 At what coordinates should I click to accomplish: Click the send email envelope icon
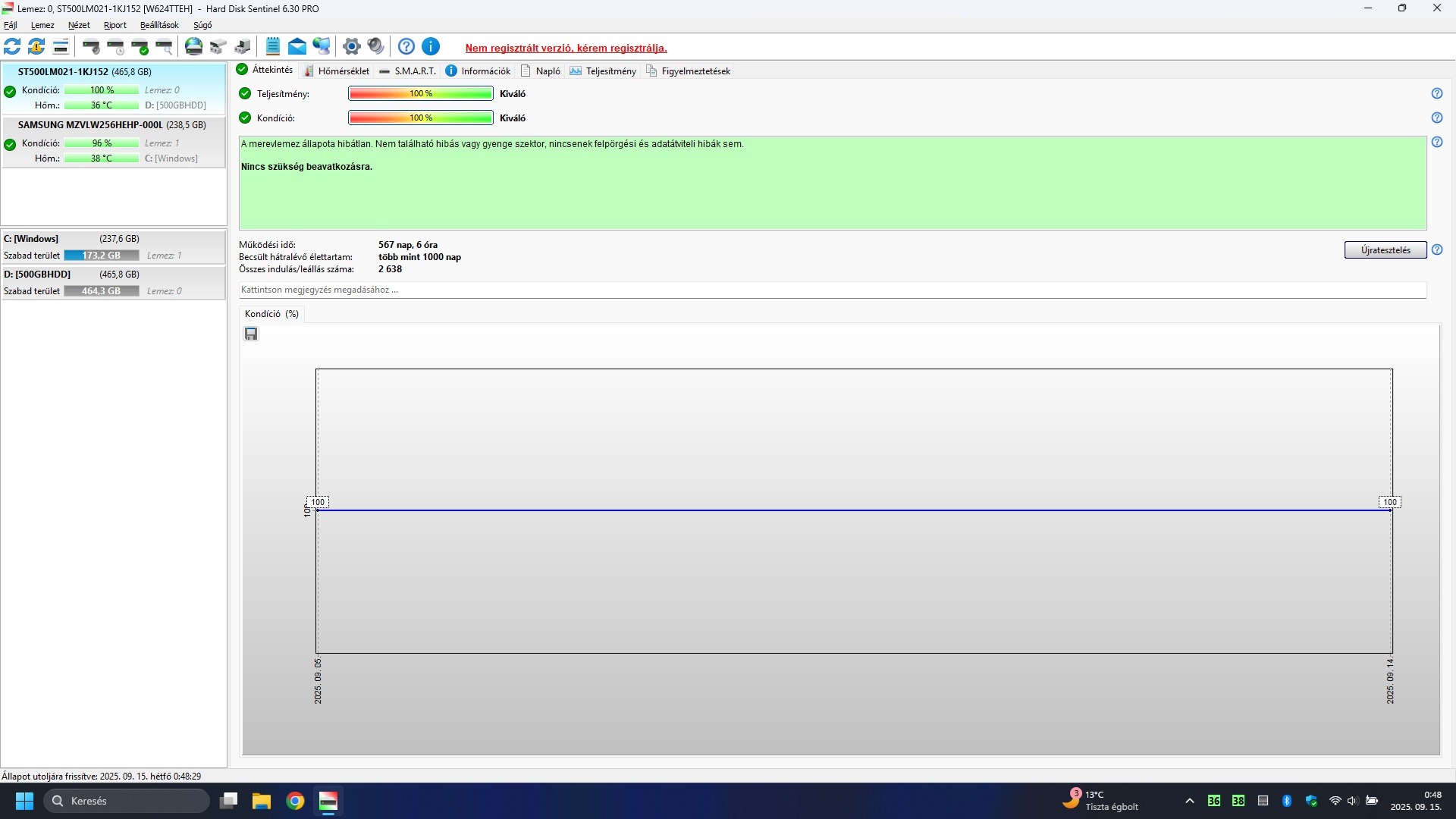pyautogui.click(x=297, y=47)
